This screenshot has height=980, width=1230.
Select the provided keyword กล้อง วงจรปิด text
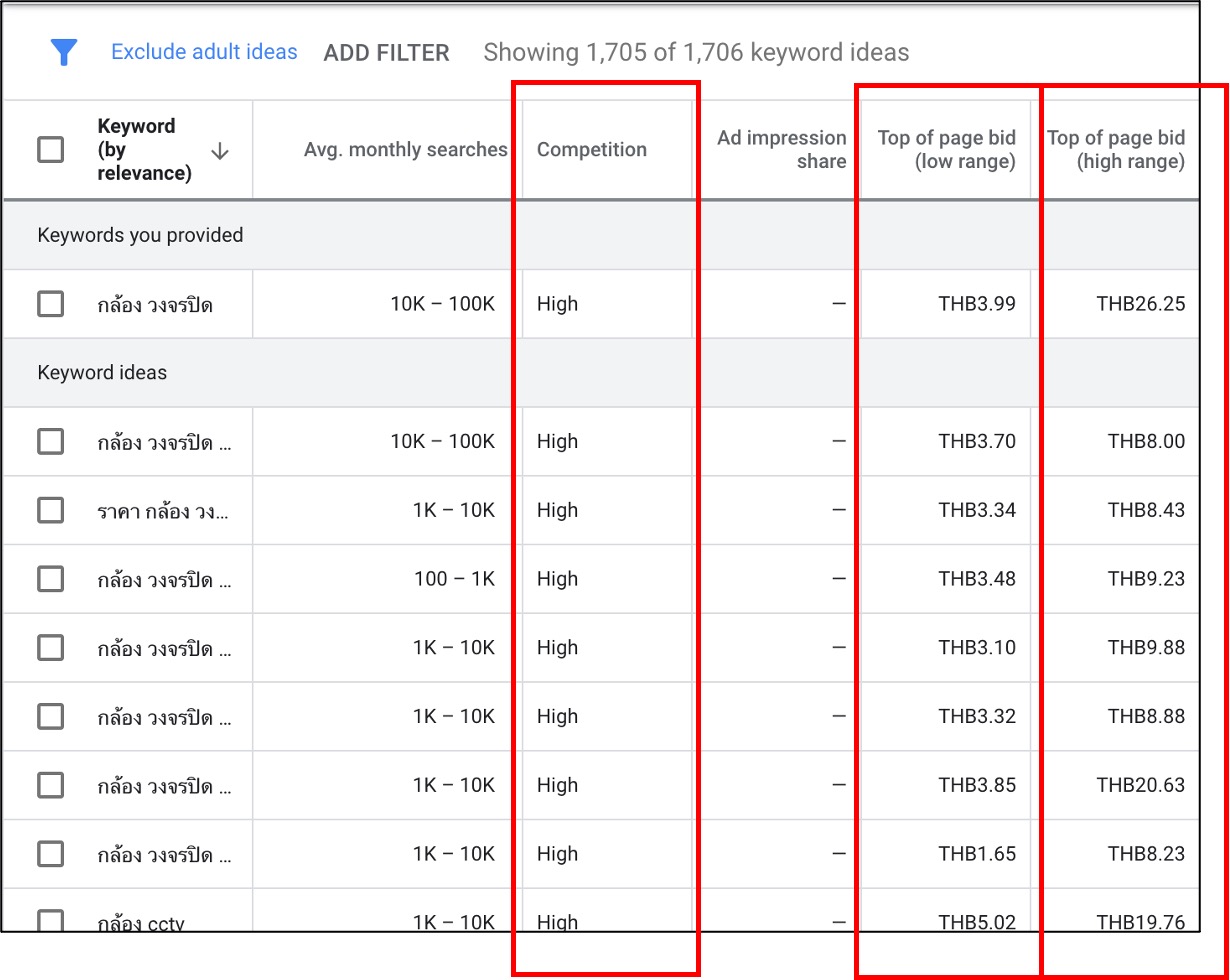pyautogui.click(x=155, y=304)
